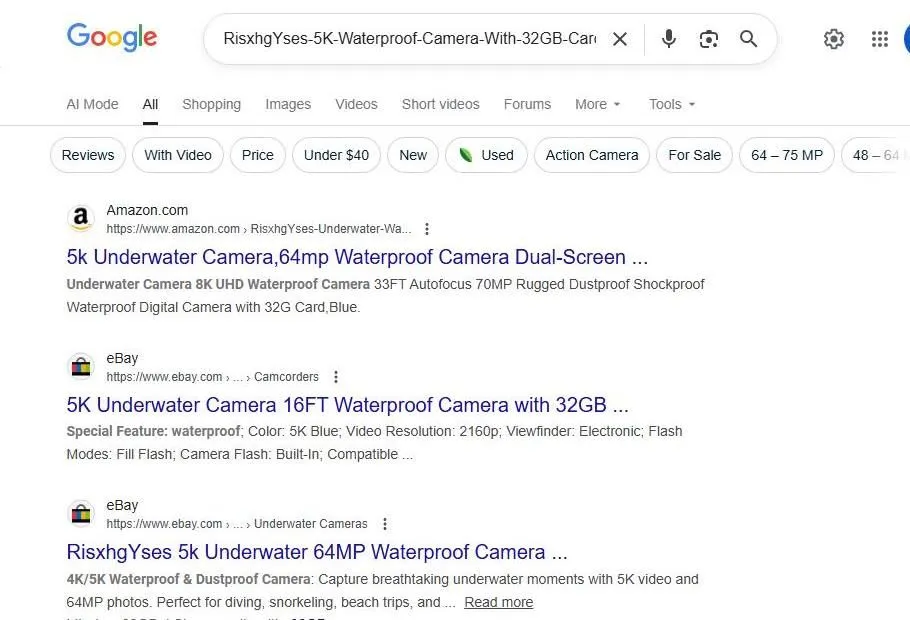Viewport: 910px width, 620px height.
Task: Apply the Under $40 filter chip
Action: click(337, 155)
